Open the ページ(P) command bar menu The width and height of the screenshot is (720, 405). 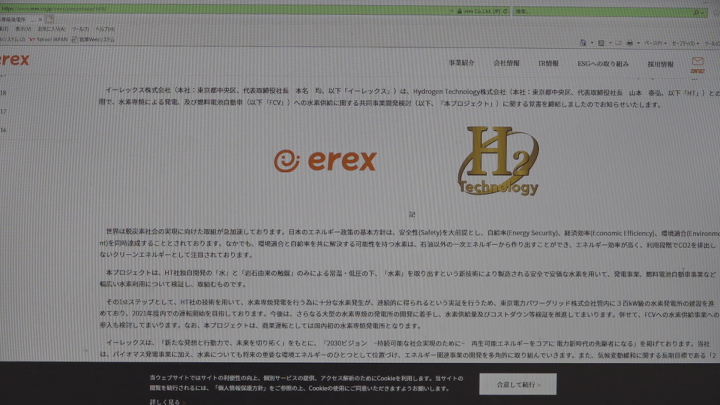tap(655, 44)
